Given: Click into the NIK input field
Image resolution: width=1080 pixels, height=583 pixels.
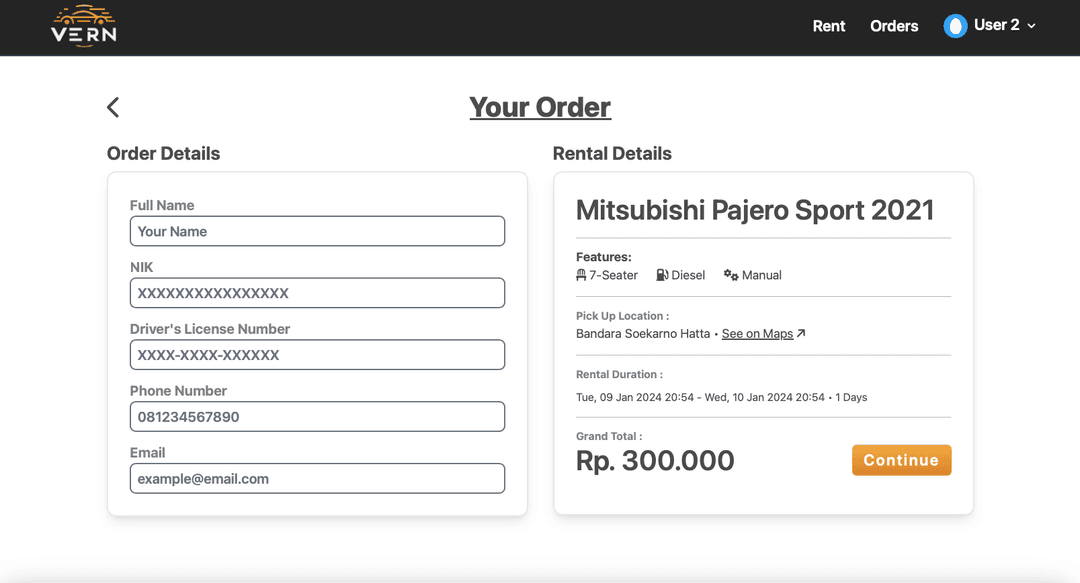Looking at the screenshot, I should (317, 293).
